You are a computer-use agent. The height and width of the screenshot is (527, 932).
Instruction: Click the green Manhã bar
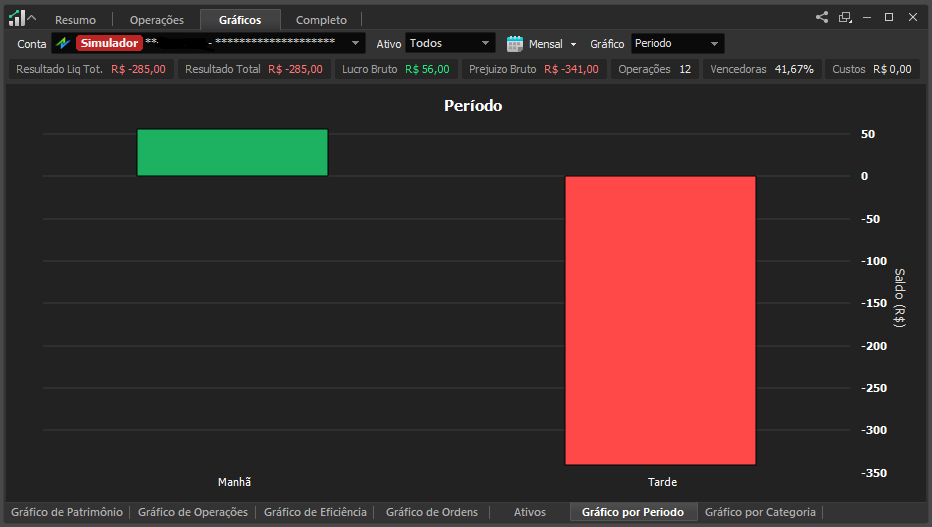click(x=232, y=153)
